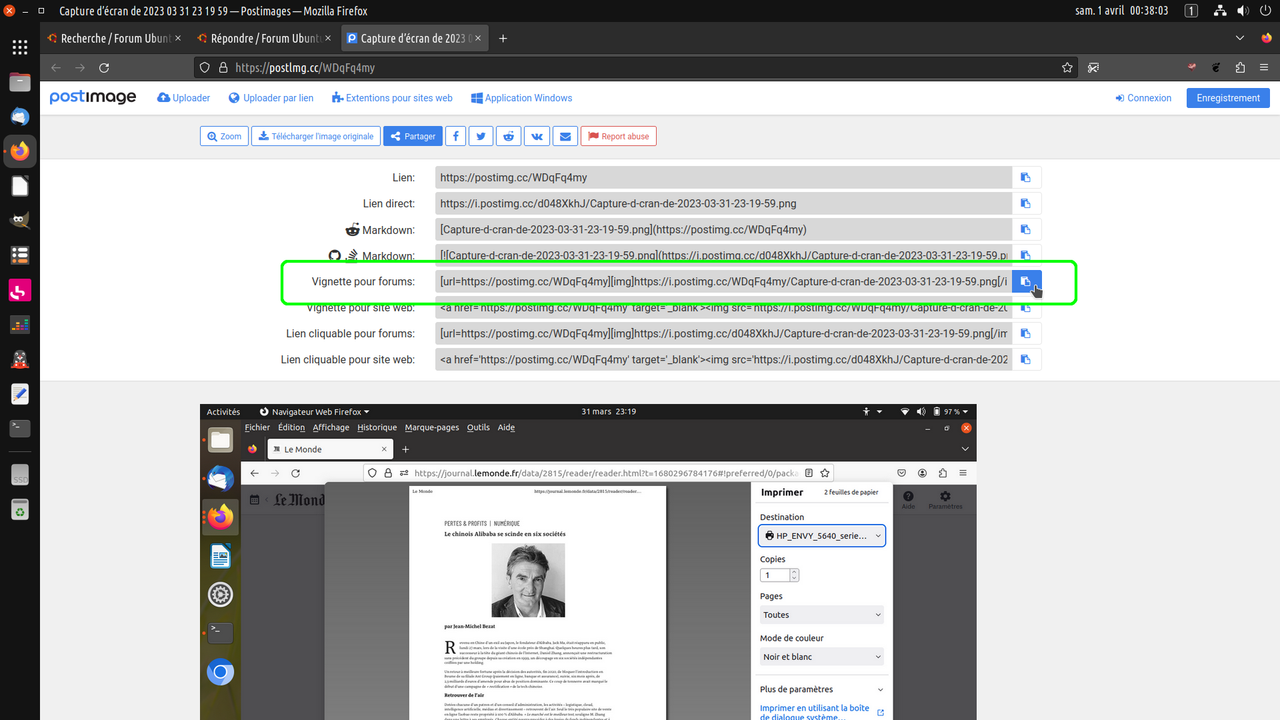This screenshot has height=720, width=1280.
Task: Click the uploaded screenshot preview image
Action: click(x=588, y=562)
